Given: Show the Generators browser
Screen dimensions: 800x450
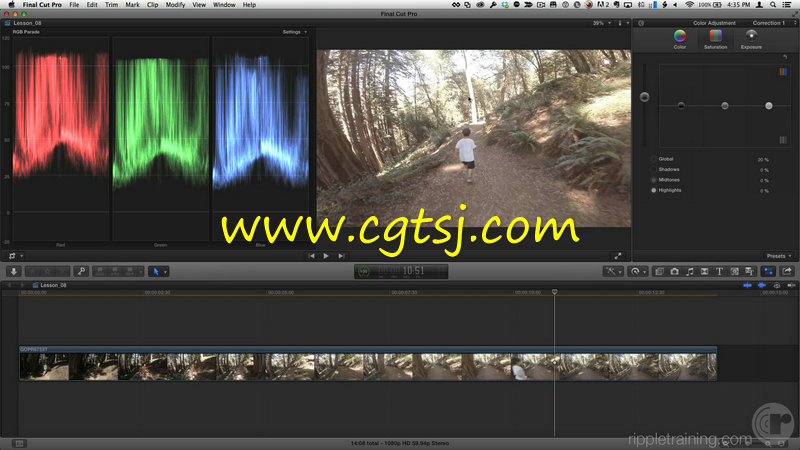Looking at the screenshot, I should coord(735,271).
